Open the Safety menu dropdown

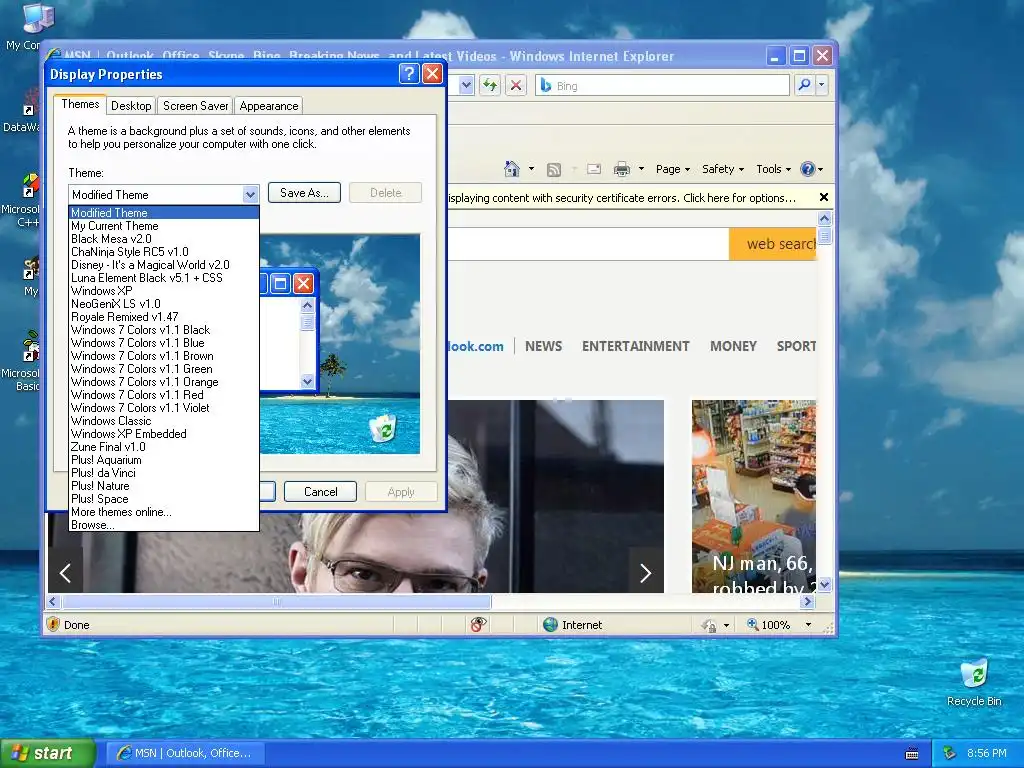723,169
